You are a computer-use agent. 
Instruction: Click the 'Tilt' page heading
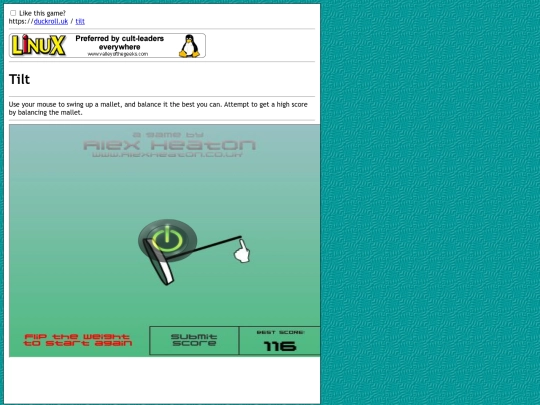click(x=19, y=79)
